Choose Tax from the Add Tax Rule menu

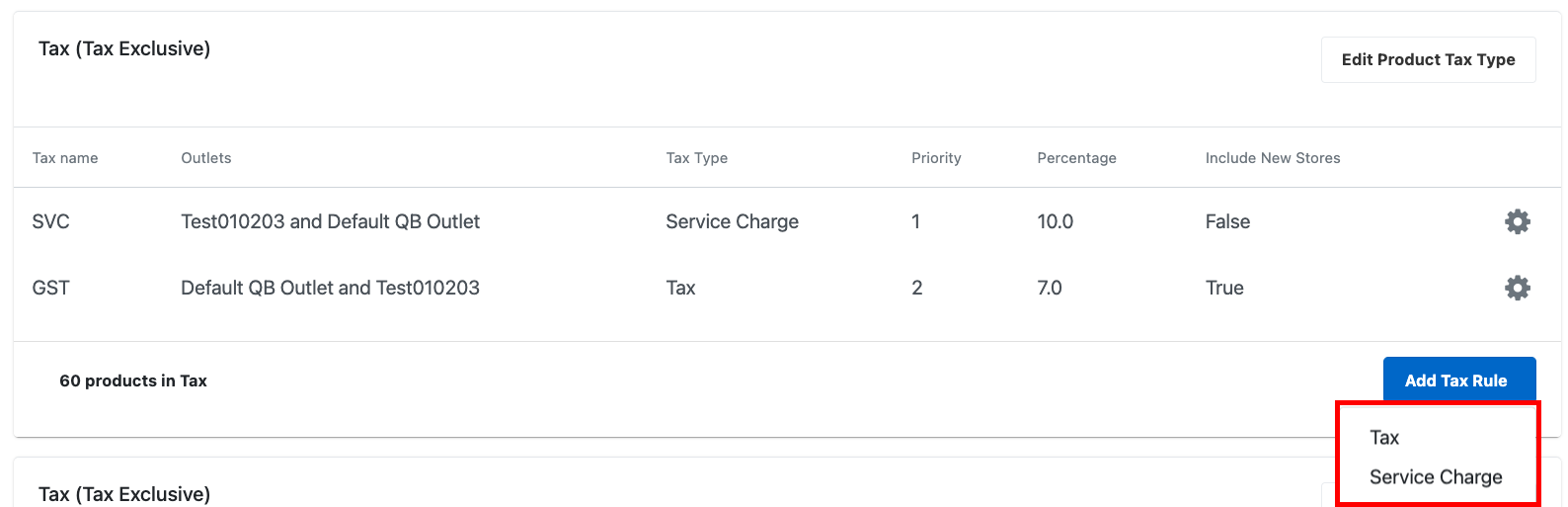[1384, 437]
